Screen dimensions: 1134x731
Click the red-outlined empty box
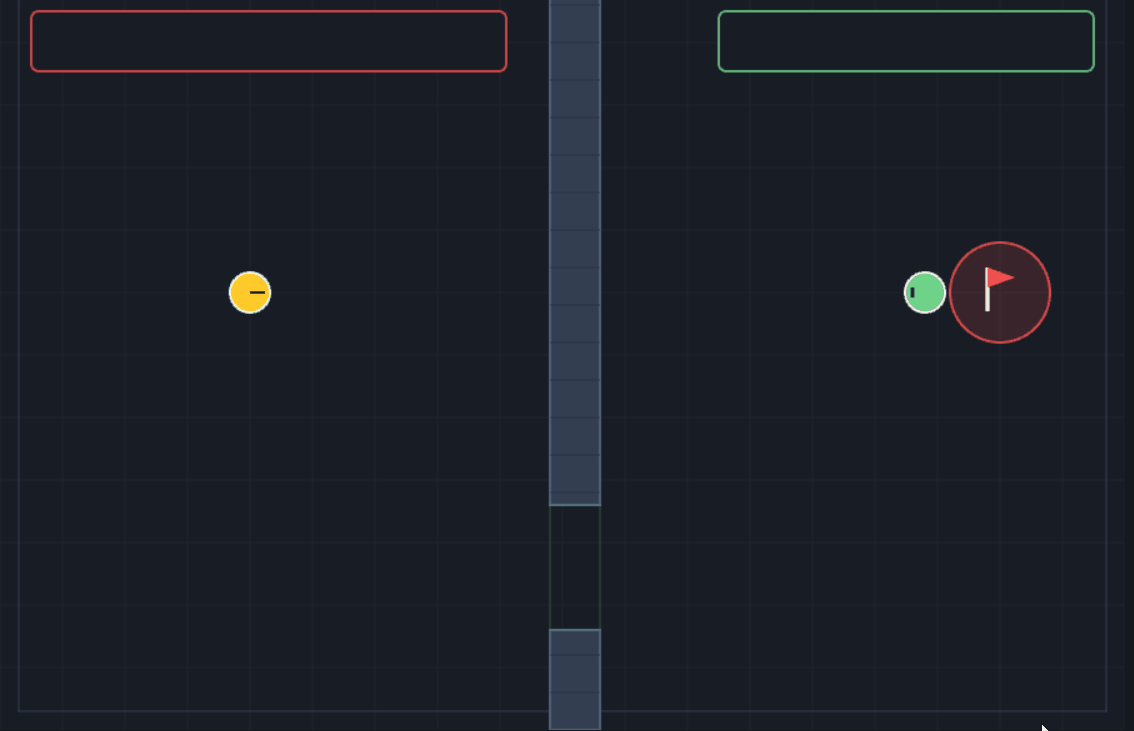(x=268, y=41)
